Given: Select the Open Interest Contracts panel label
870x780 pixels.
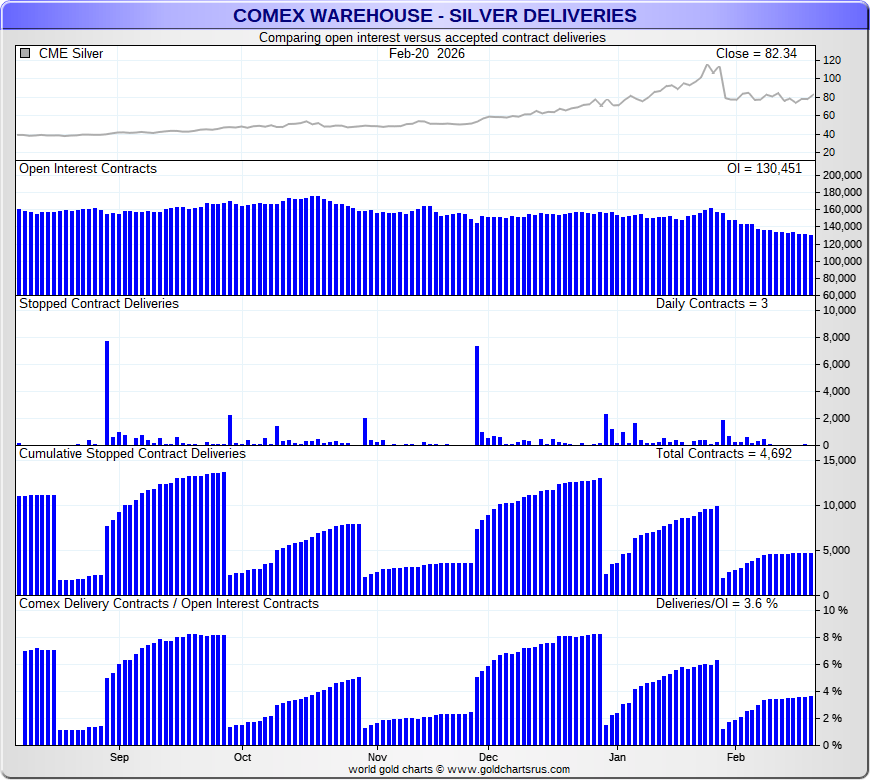Looking at the screenshot, I should 88,169.
